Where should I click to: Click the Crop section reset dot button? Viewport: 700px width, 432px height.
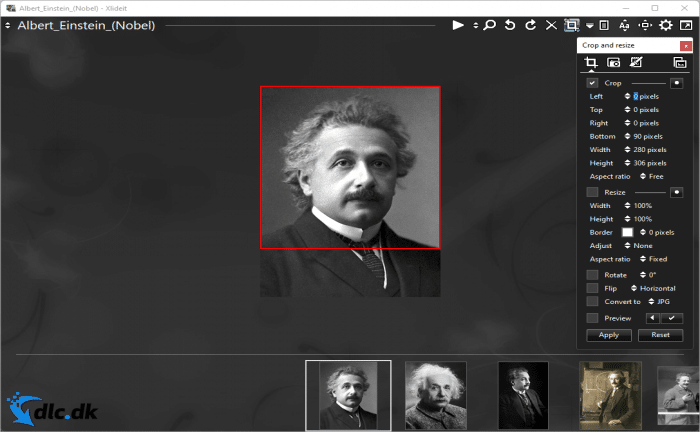[x=677, y=83]
